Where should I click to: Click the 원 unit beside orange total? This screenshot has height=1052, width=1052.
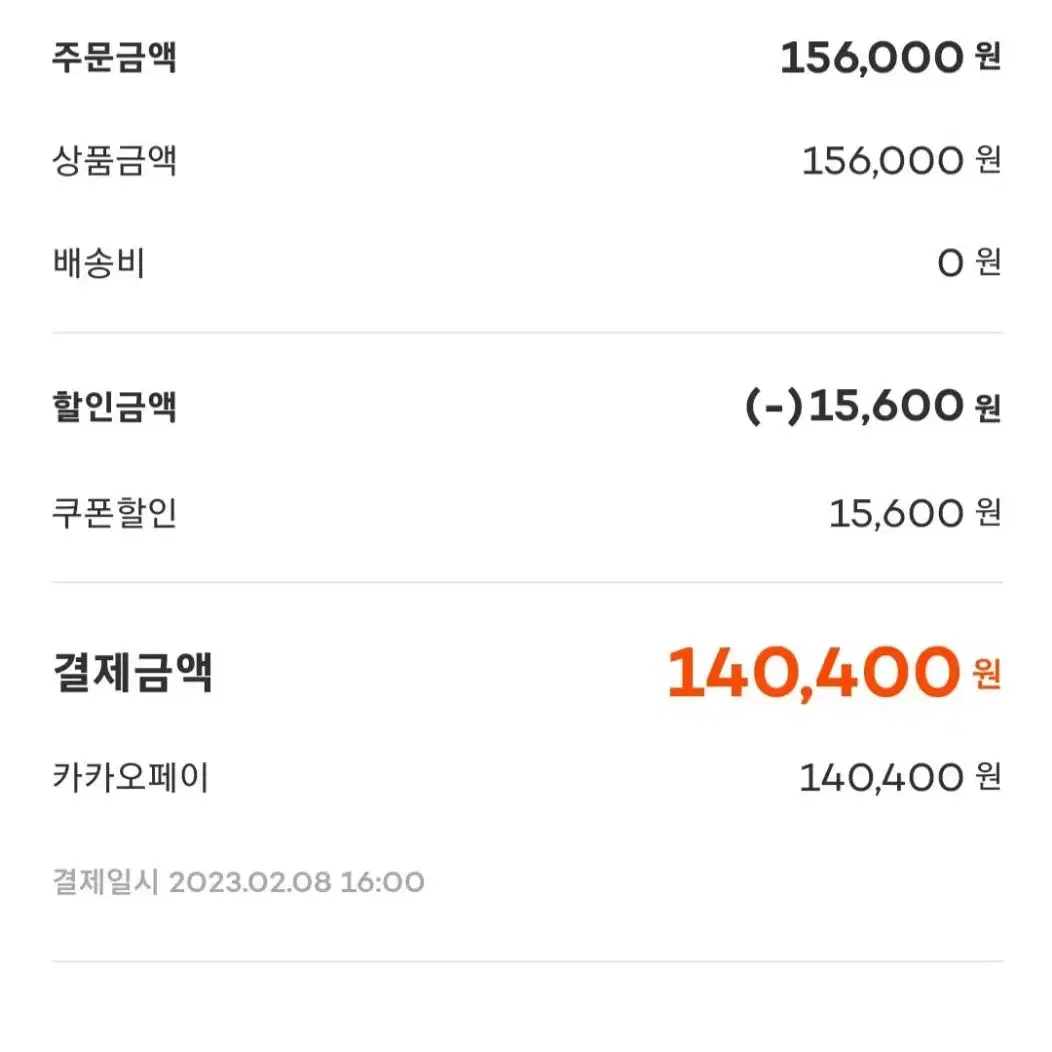(987, 674)
